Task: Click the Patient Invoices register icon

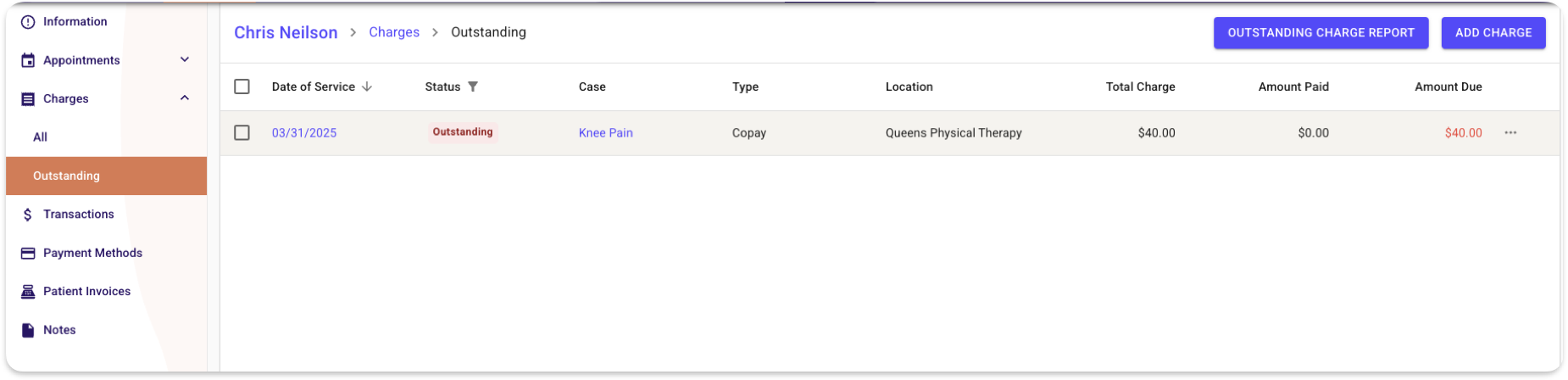Action: click(28, 292)
